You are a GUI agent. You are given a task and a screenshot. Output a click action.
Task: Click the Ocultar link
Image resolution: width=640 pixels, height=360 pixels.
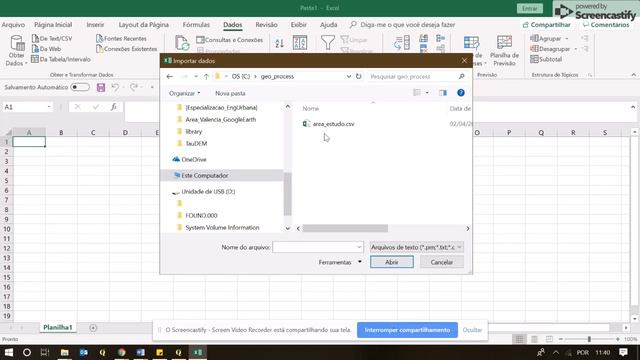pyautogui.click(x=472, y=330)
